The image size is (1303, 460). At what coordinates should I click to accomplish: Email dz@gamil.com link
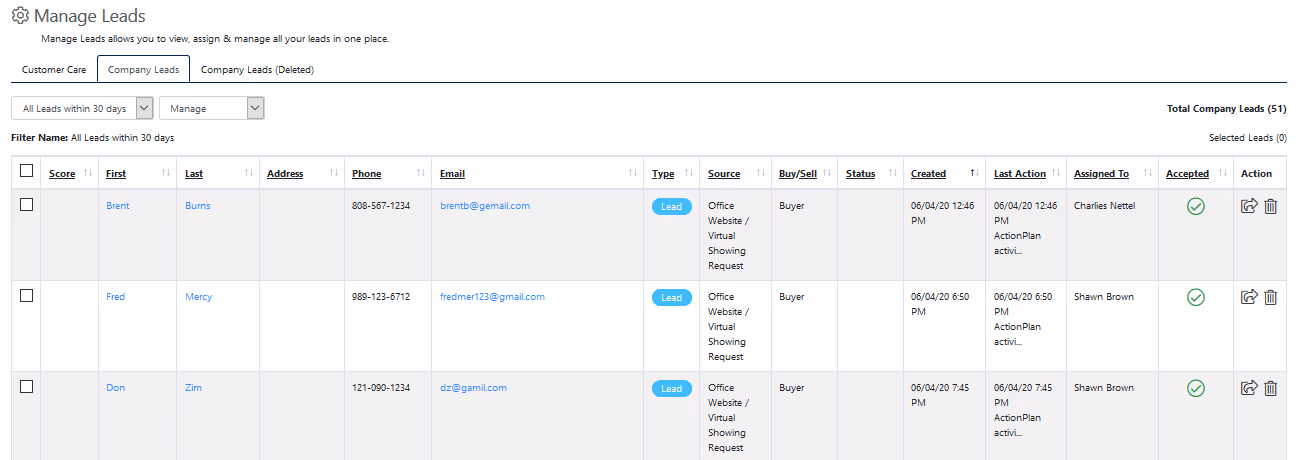(x=473, y=388)
